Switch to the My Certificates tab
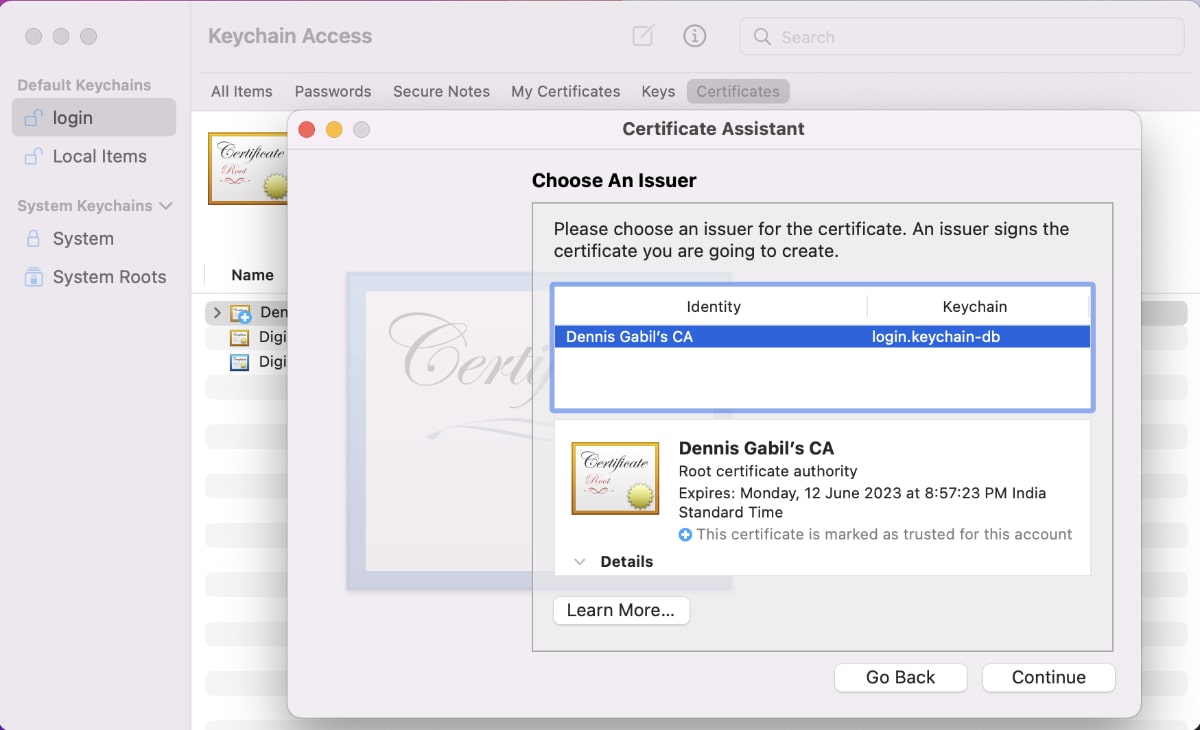This screenshot has height=730, width=1200. click(565, 91)
